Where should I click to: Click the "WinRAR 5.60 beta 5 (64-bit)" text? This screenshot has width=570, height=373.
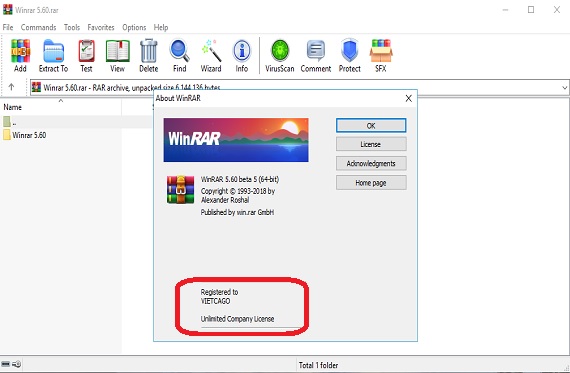click(240, 179)
